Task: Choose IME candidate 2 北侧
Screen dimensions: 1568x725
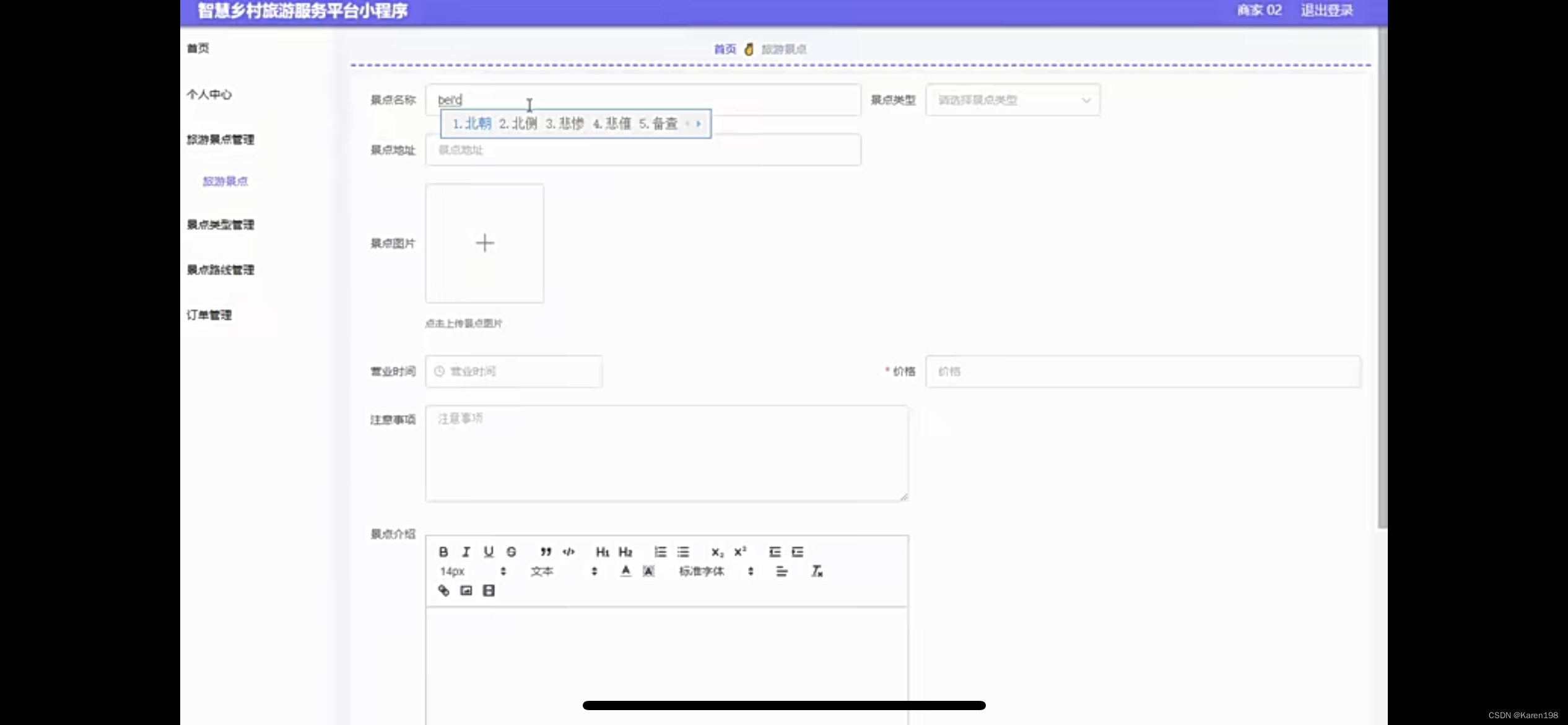Action: click(x=518, y=124)
